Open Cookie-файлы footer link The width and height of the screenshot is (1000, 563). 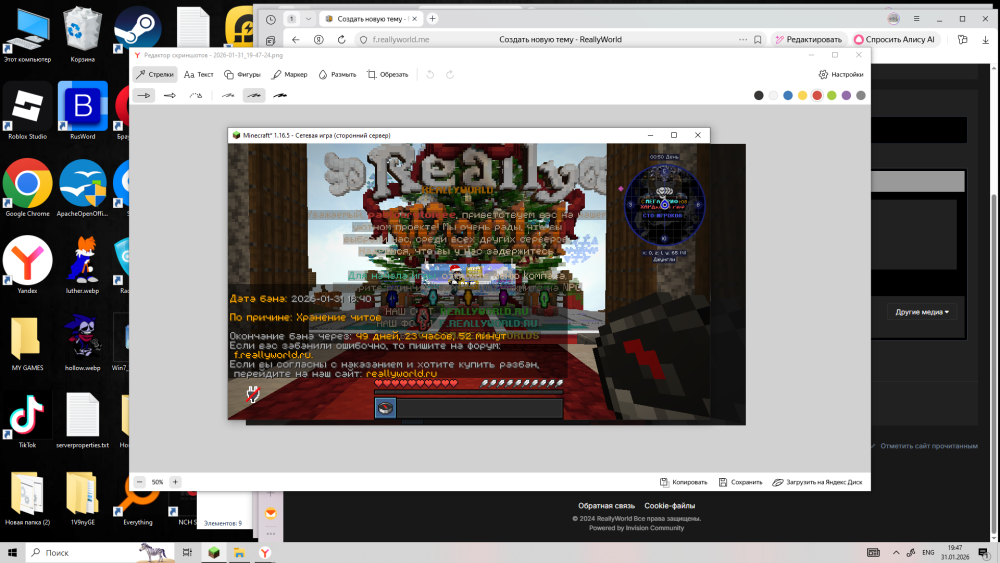click(x=670, y=506)
